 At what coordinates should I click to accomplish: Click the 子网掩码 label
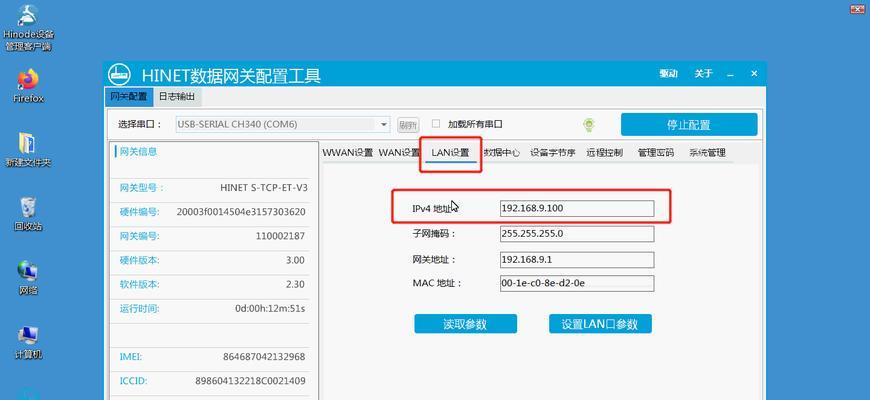coord(434,234)
